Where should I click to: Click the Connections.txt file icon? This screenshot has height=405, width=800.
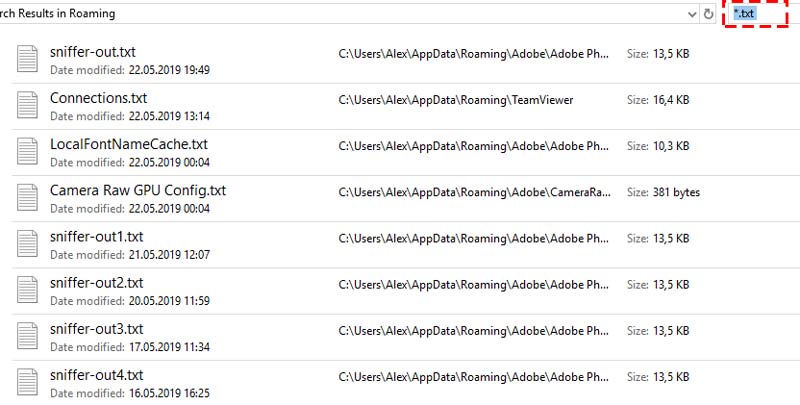[x=27, y=105]
